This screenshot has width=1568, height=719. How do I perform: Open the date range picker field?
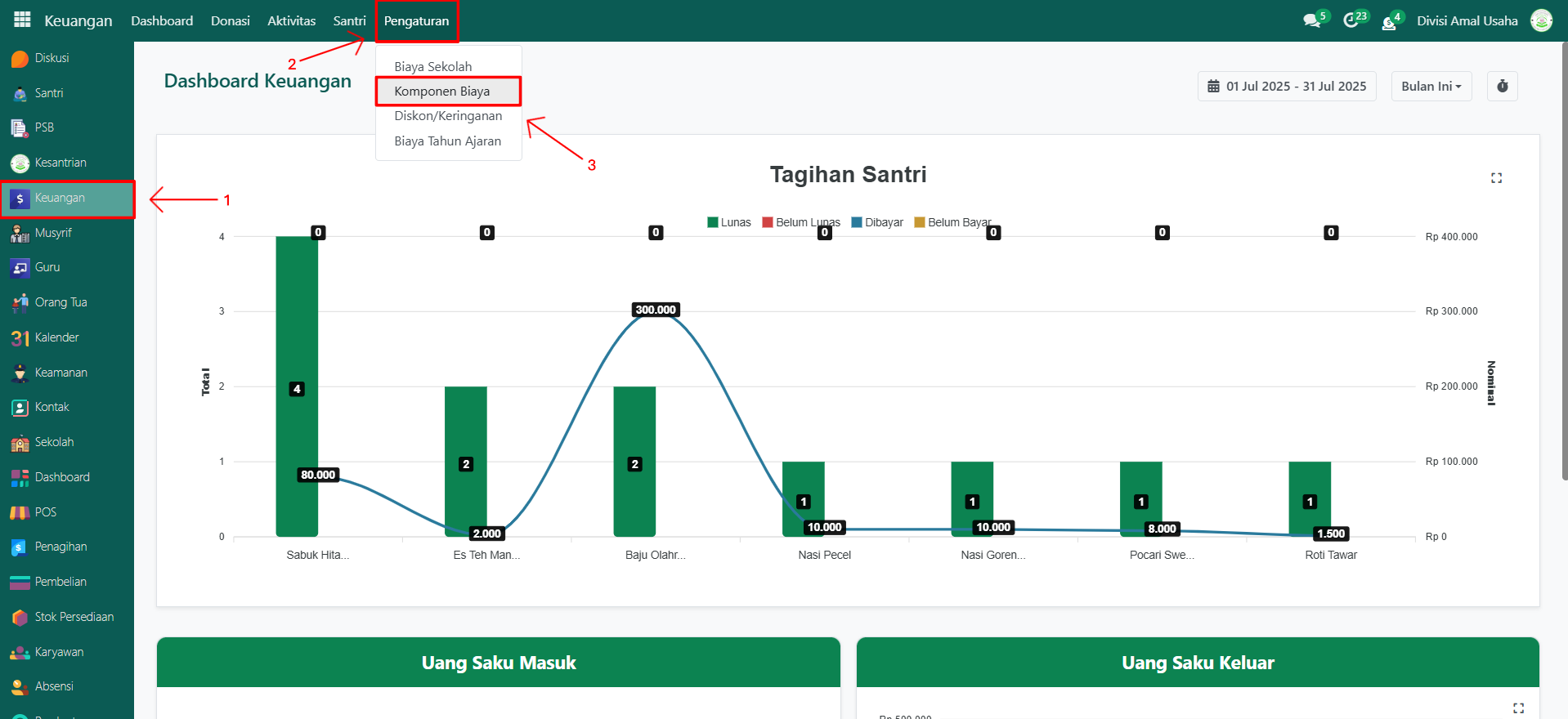pyautogui.click(x=1287, y=86)
